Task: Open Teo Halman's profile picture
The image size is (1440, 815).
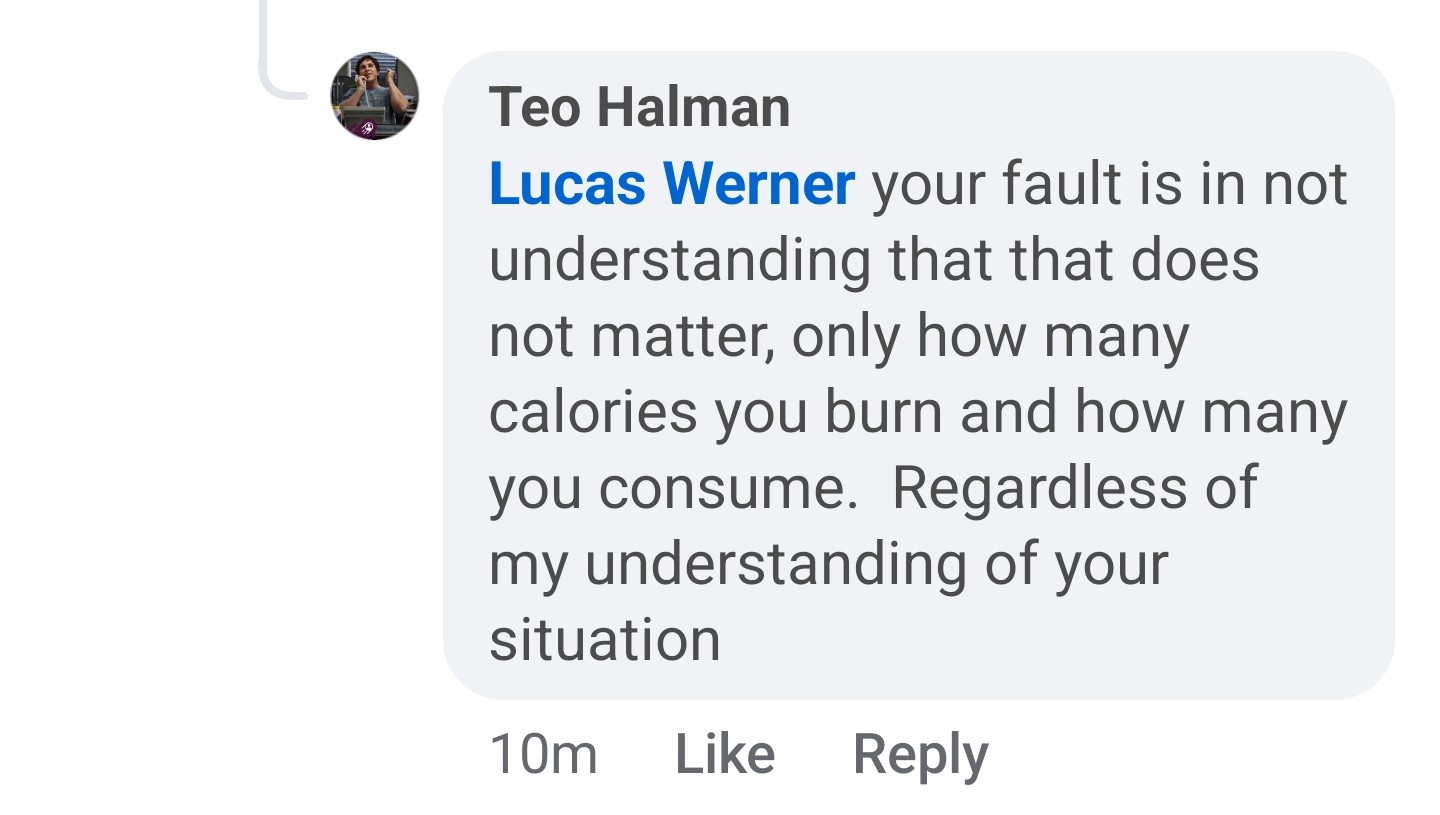Action: (375, 96)
